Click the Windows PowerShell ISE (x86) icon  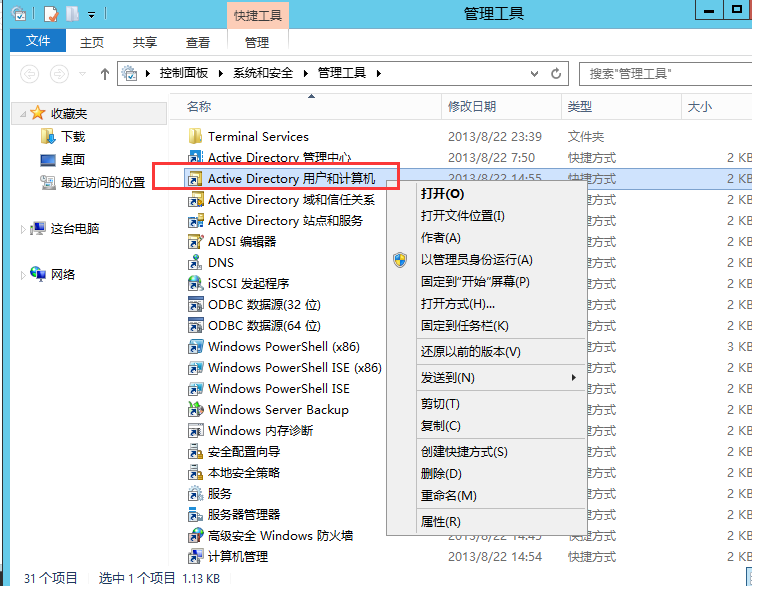coord(195,367)
